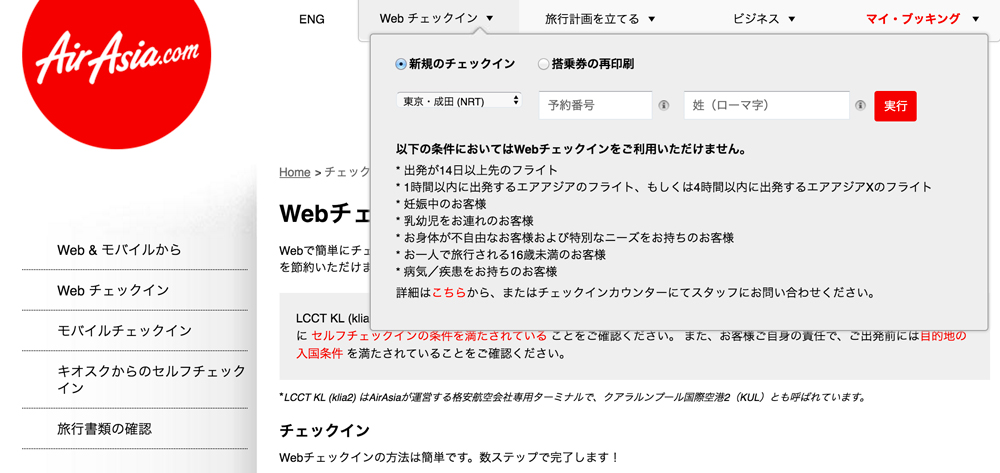Select the 搭乗券の再印刷 radio button
Screen dimensions: 1000x473
[543, 64]
